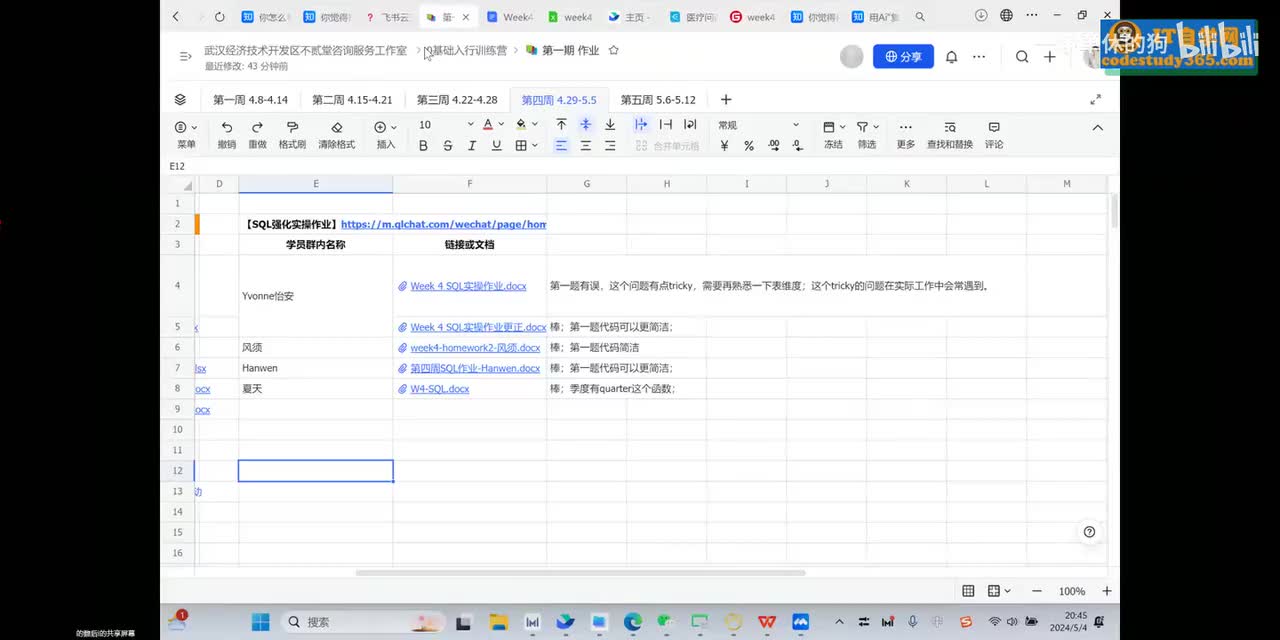1280x640 pixels.
Task: Click the redo (重做) icon
Action: (x=257, y=127)
